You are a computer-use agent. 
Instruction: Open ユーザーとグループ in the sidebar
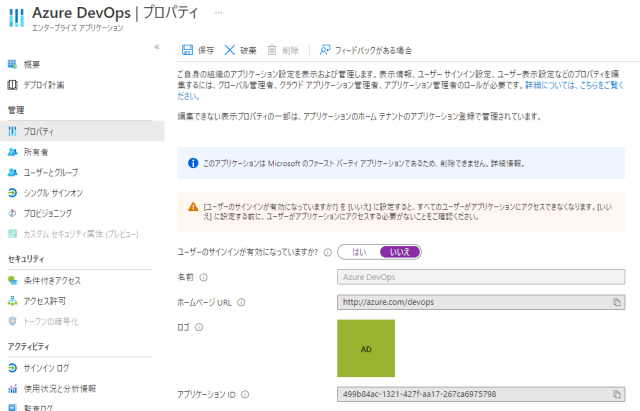coord(51,172)
